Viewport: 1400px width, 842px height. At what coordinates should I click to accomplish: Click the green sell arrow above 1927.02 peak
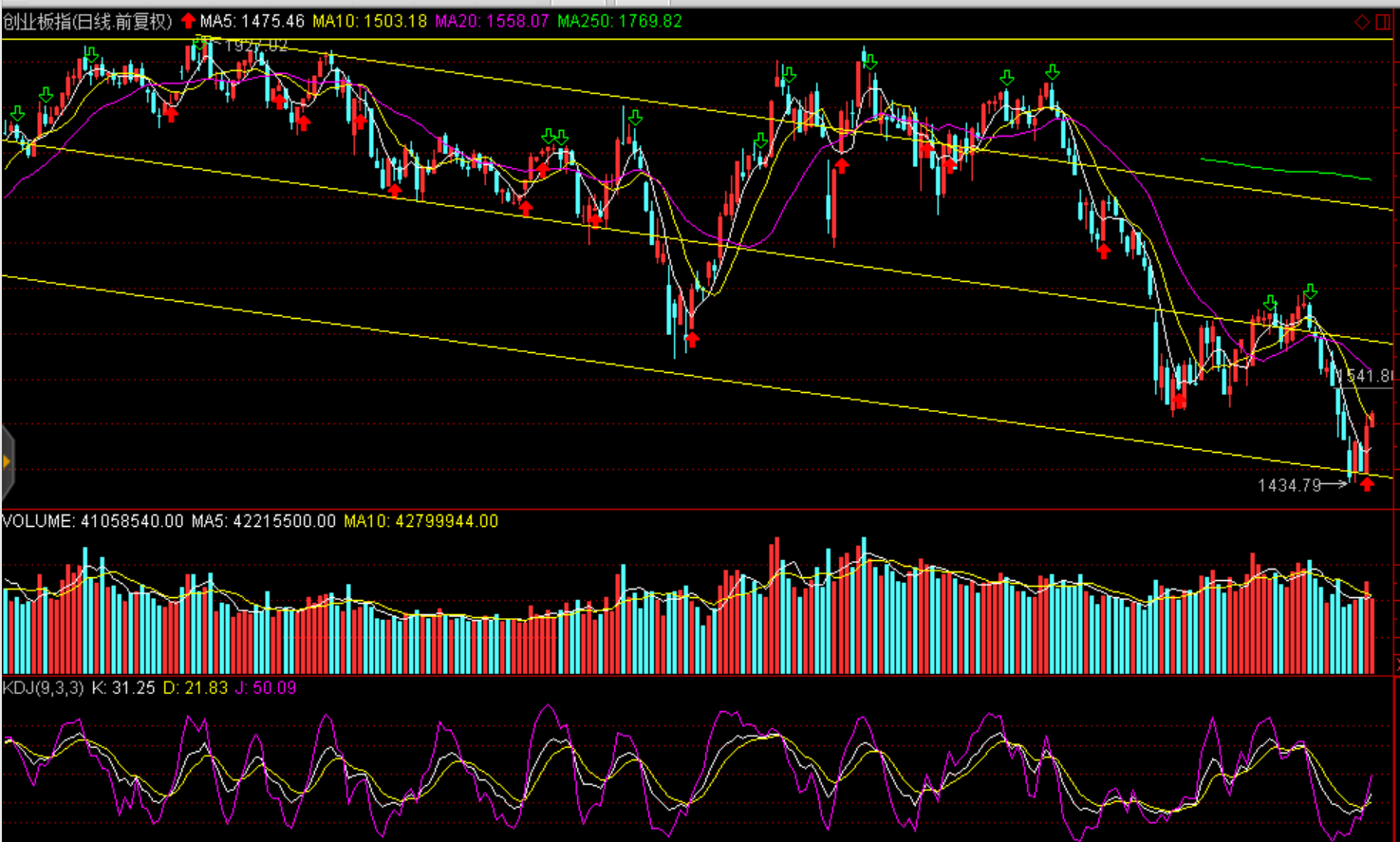pyautogui.click(x=201, y=41)
